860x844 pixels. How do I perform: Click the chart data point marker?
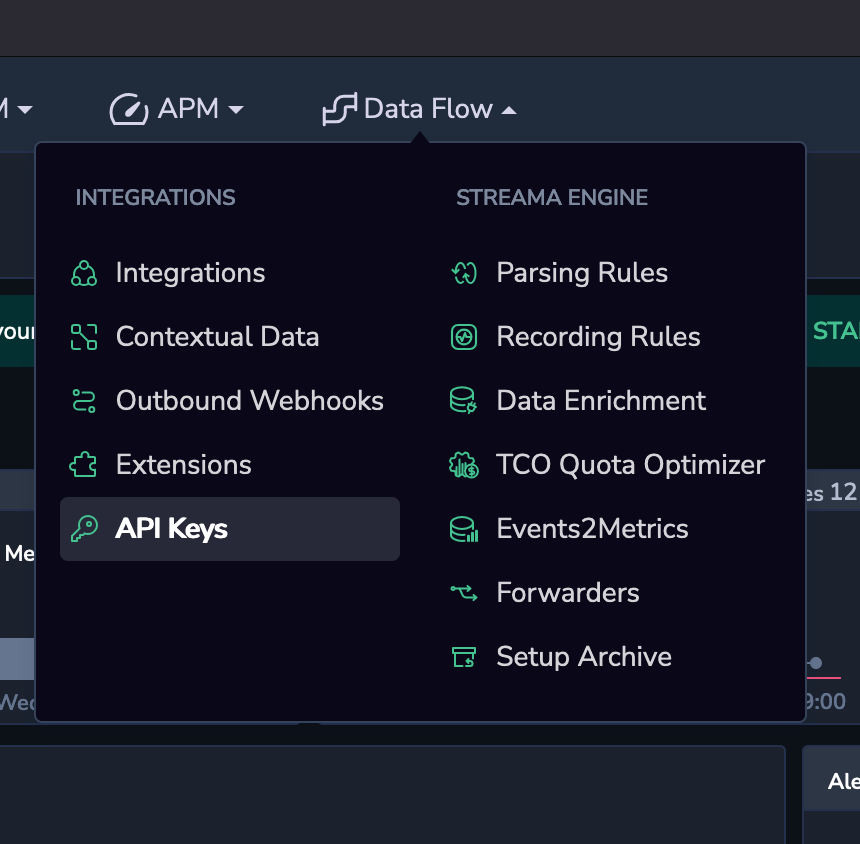pyautogui.click(x=816, y=663)
